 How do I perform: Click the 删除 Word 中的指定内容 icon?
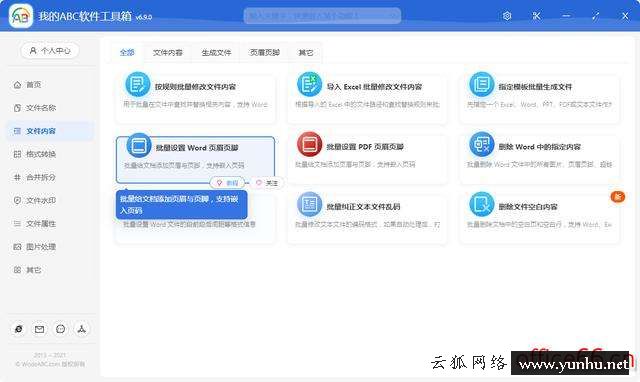[482, 144]
